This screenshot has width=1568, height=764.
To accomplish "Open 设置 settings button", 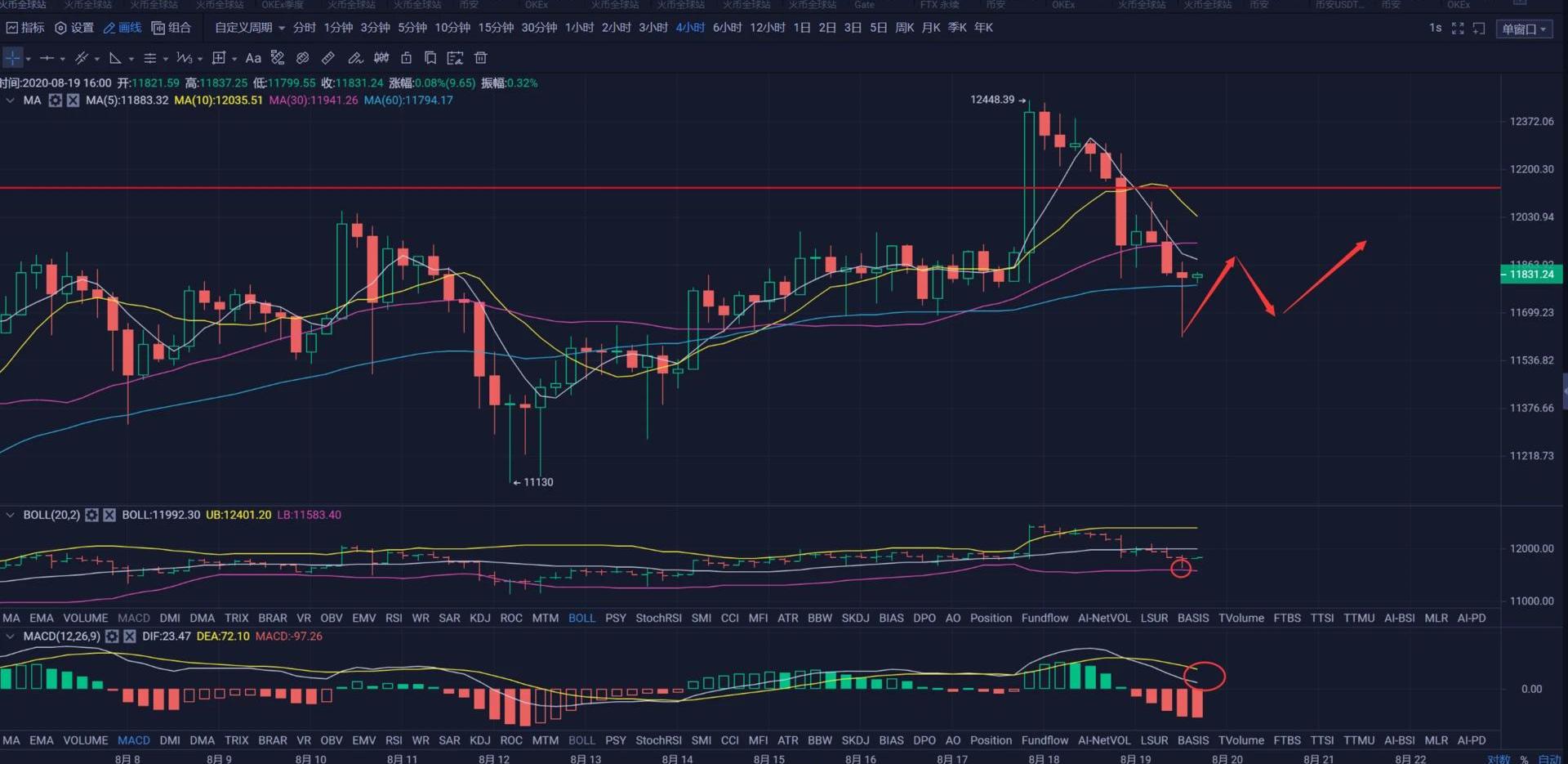I will [x=74, y=28].
